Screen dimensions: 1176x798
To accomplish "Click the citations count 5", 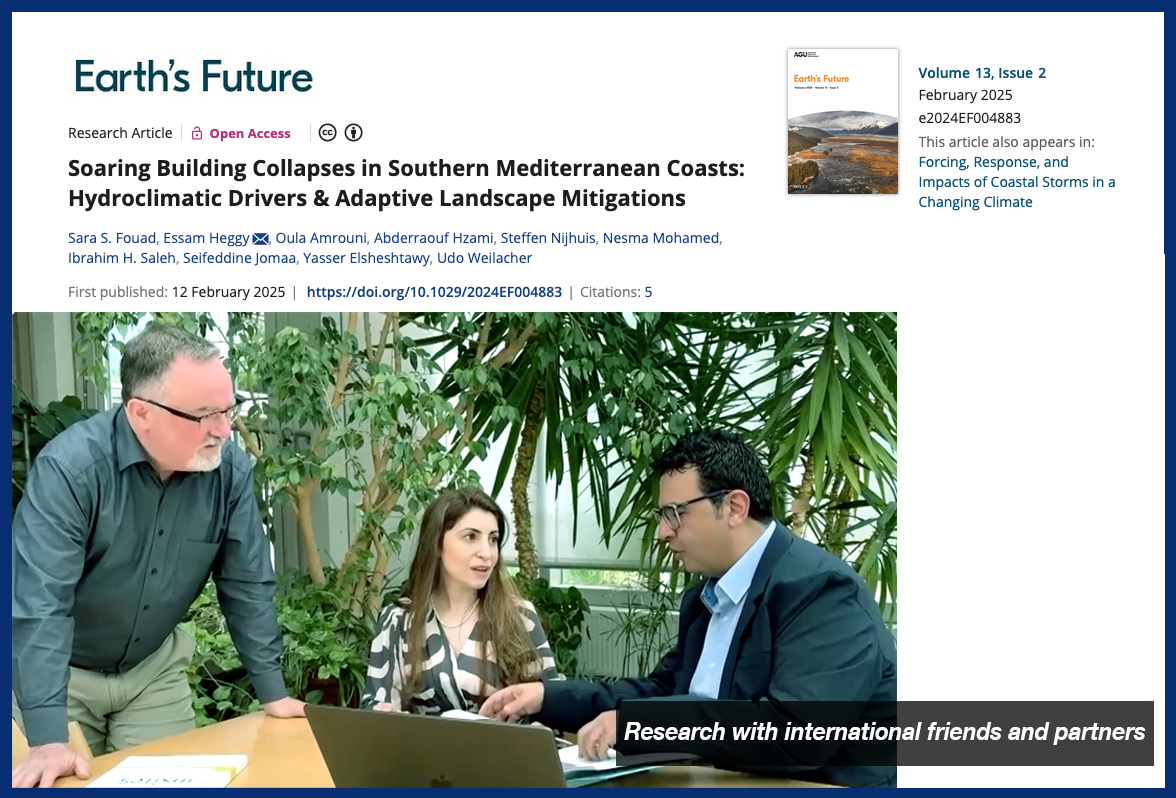I will point(648,292).
